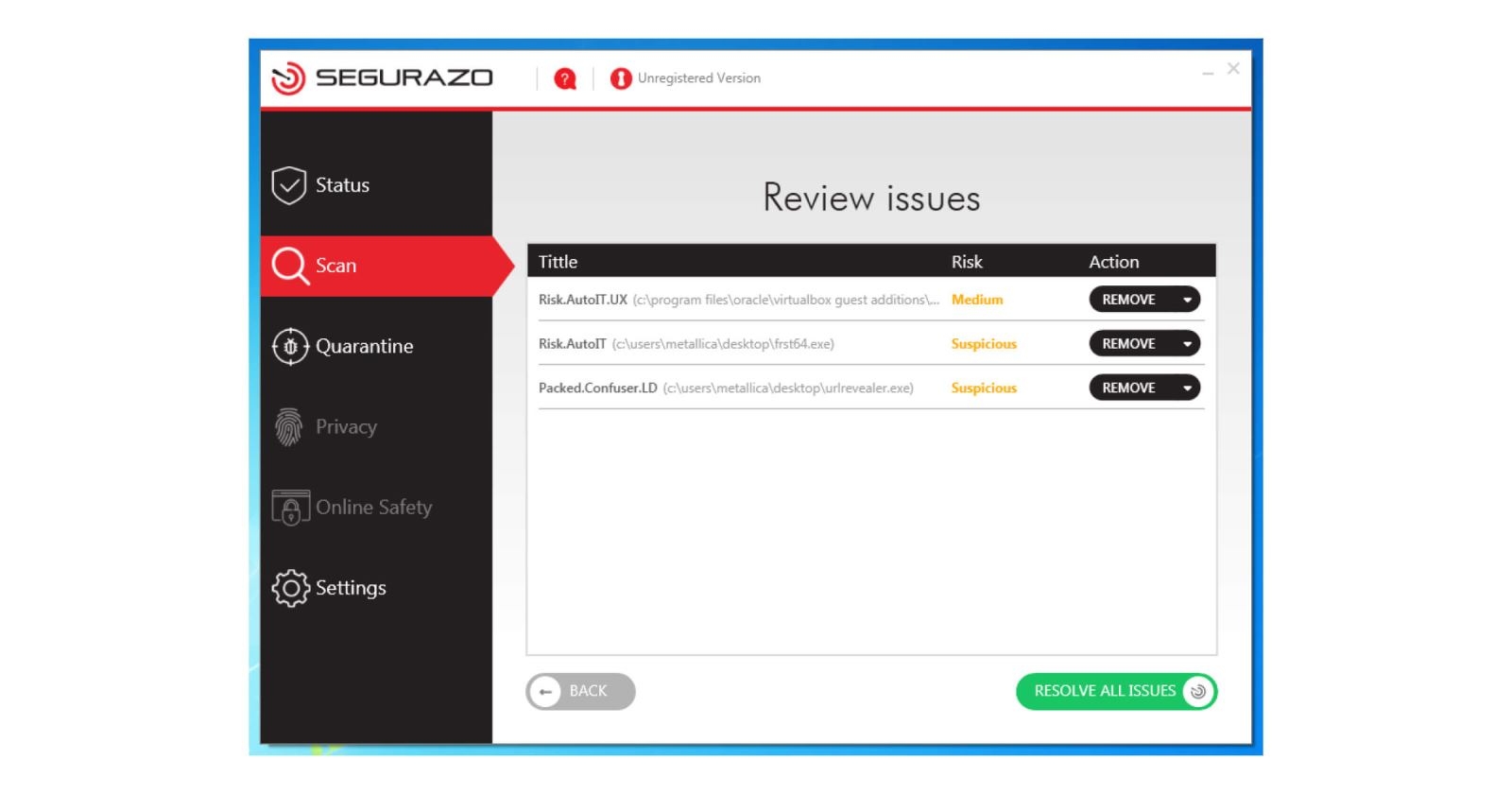Open the Settings label in sidebar
Screen dimensions: 1512x794
[351, 588]
